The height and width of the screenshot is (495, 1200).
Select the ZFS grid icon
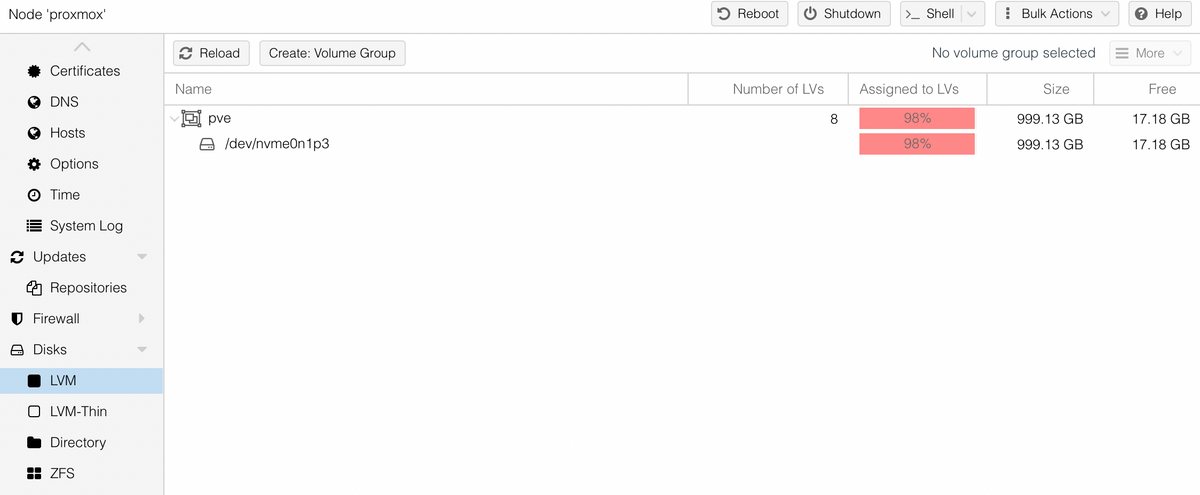click(34, 473)
